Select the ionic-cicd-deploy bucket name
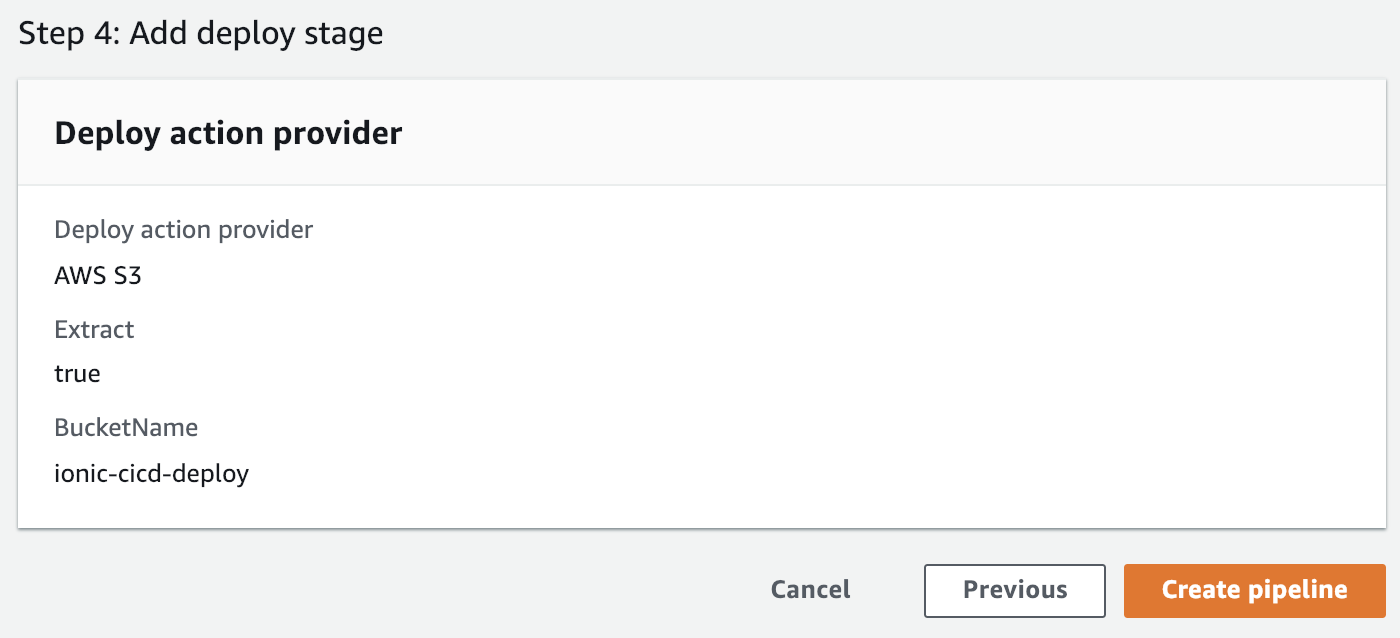The width and height of the screenshot is (1400, 638). click(x=151, y=473)
